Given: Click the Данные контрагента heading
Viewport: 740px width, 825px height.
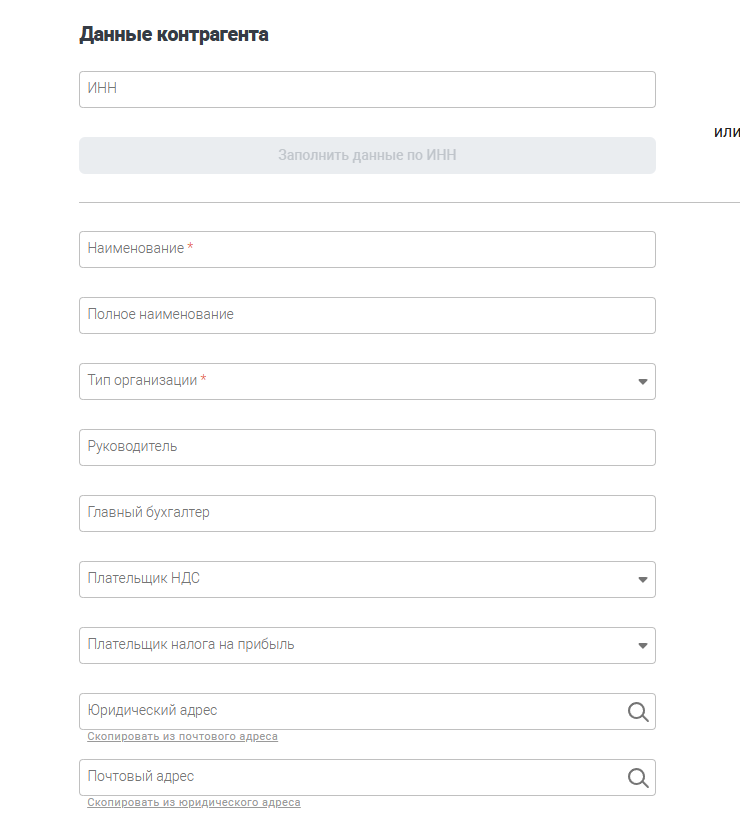Looking at the screenshot, I should click(x=173, y=35).
